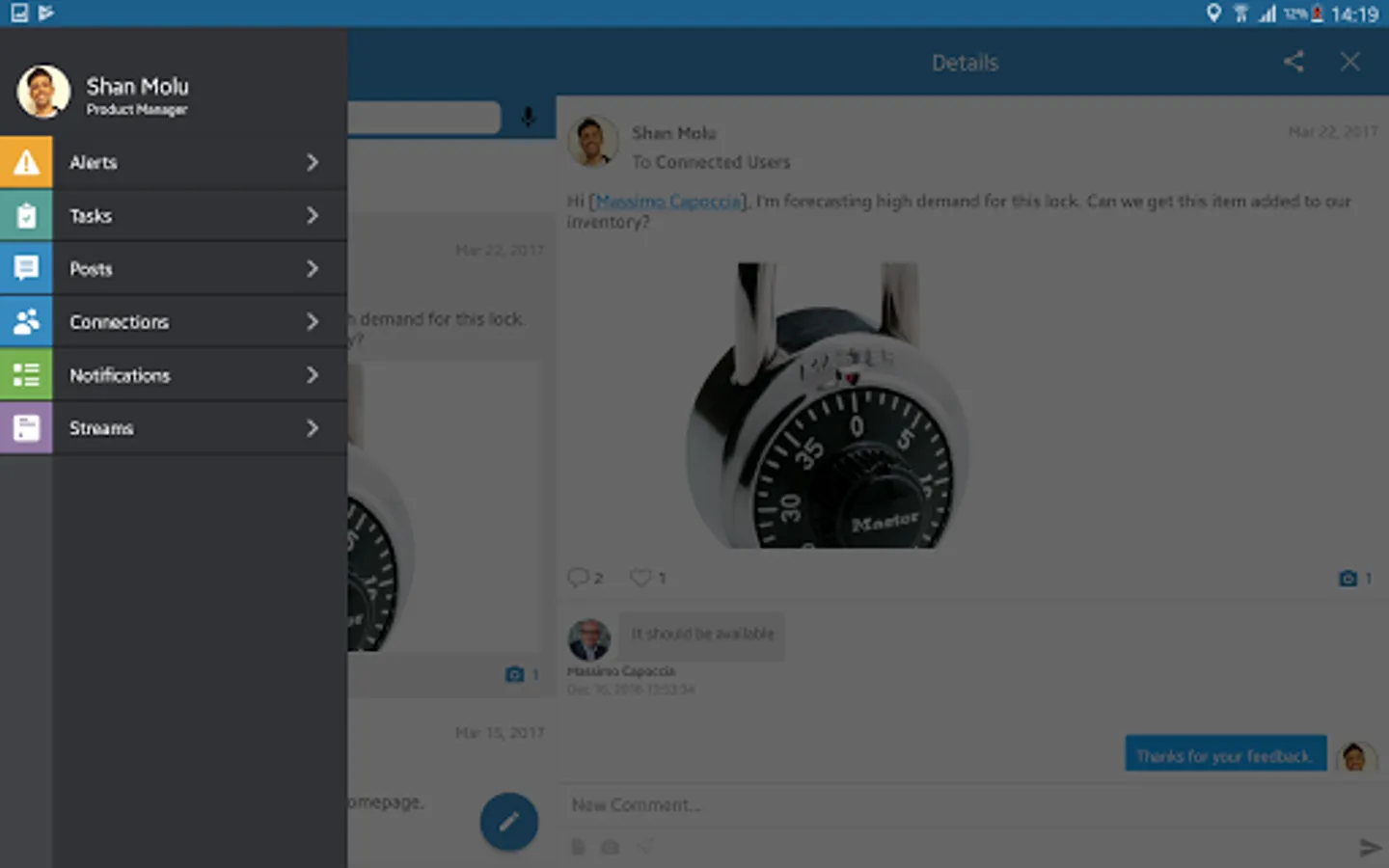The width and height of the screenshot is (1389, 868).
Task: Tap the battery status indicator
Action: (x=1317, y=14)
